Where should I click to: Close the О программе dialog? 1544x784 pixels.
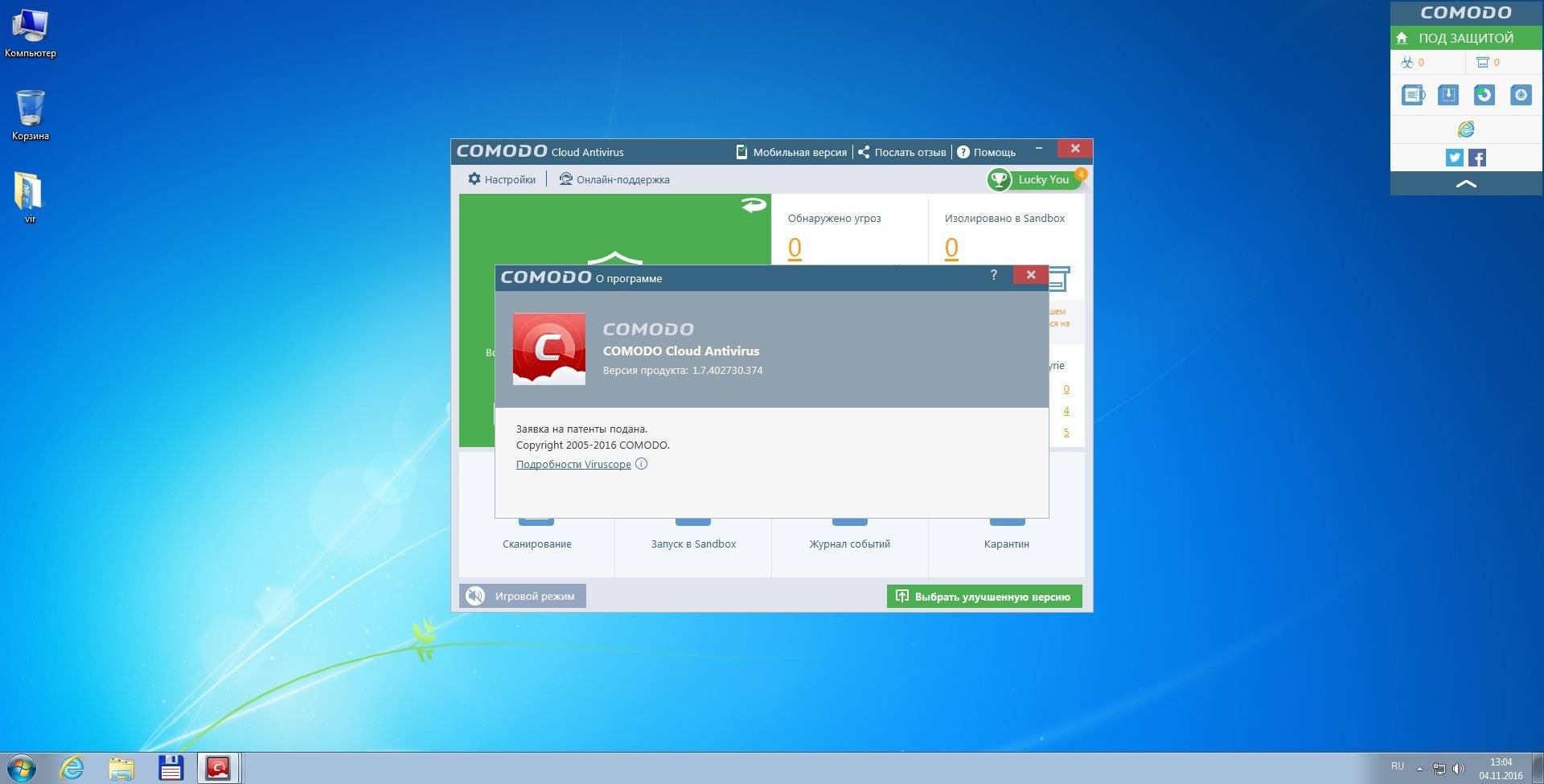point(1031,275)
